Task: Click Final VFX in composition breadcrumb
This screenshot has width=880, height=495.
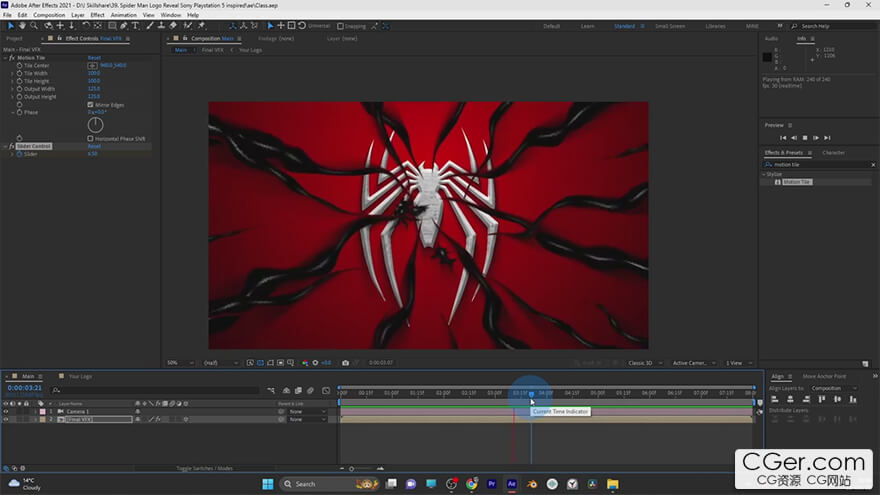Action: coord(213,50)
